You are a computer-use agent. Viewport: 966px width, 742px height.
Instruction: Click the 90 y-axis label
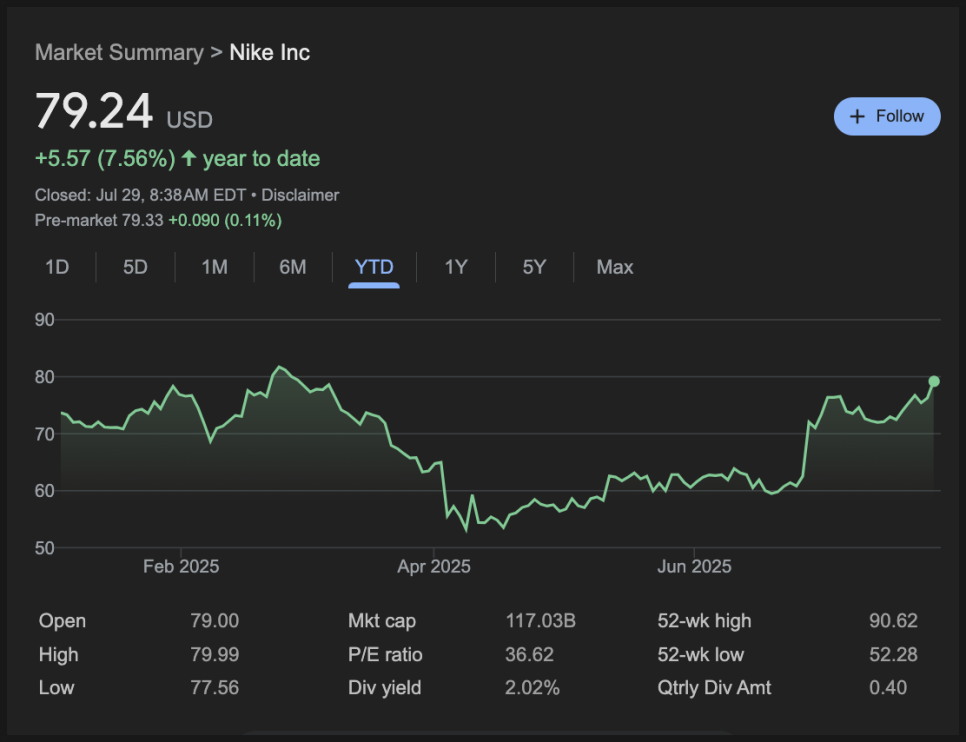point(45,320)
